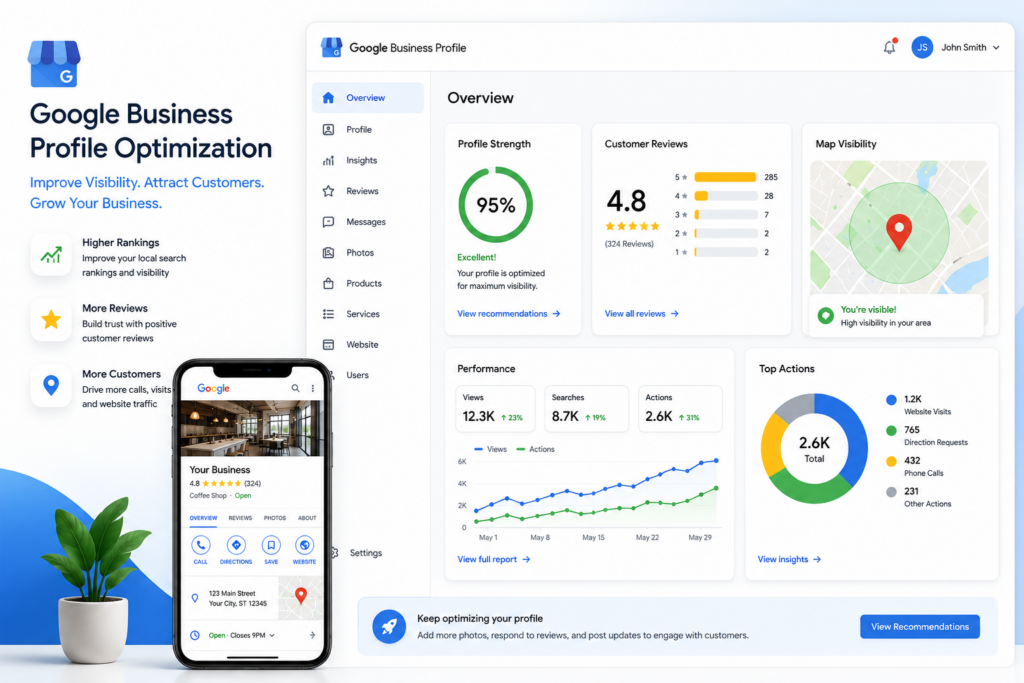Click the Searches 8.7K stat card
The height and width of the screenshot is (683, 1024).
point(586,409)
